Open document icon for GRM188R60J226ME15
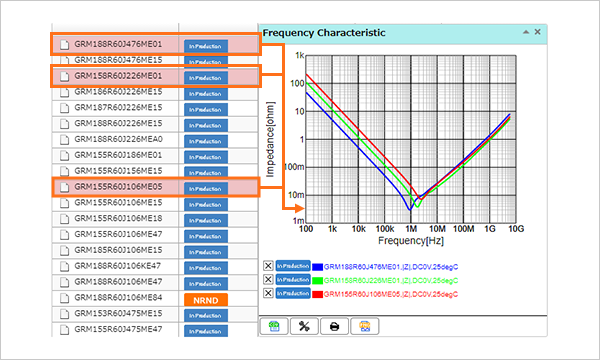 pos(64,124)
